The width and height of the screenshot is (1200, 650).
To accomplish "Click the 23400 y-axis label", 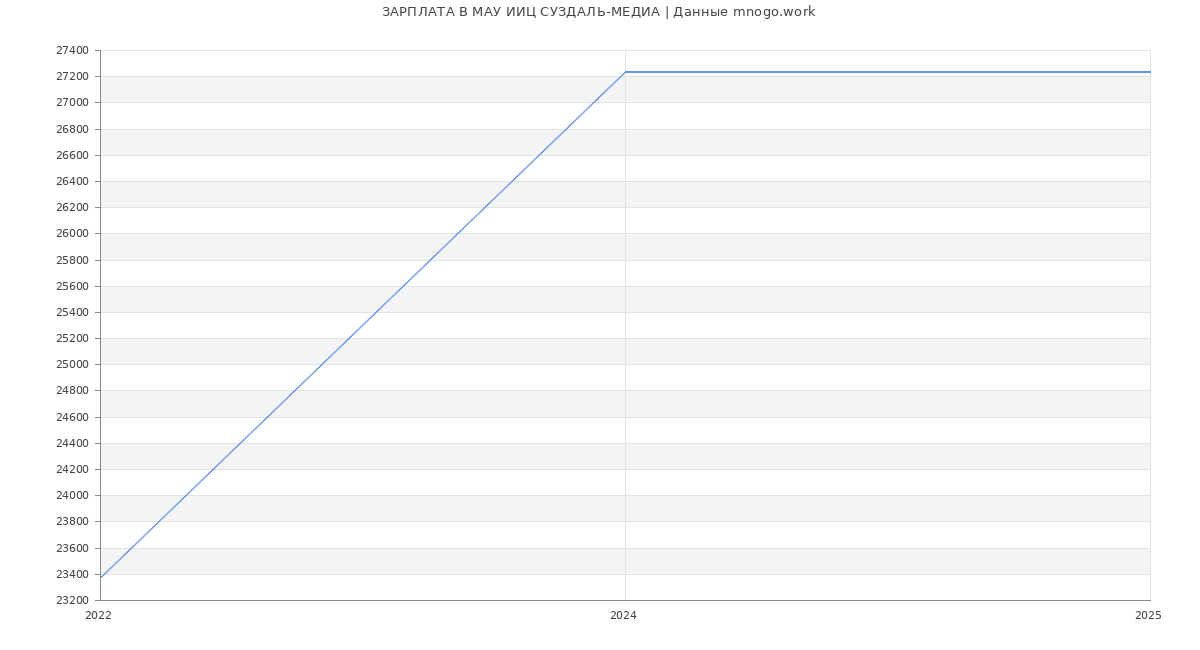I will [x=72, y=574].
